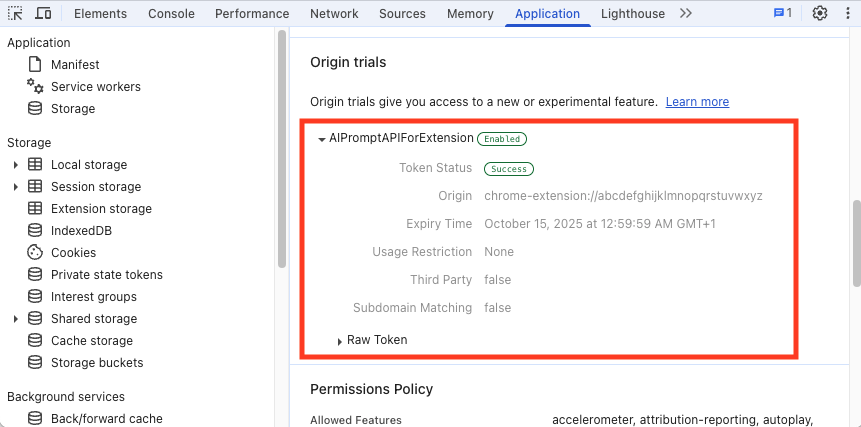The width and height of the screenshot is (861, 427).
Task: Open DevTools settings gear
Action: 820,14
